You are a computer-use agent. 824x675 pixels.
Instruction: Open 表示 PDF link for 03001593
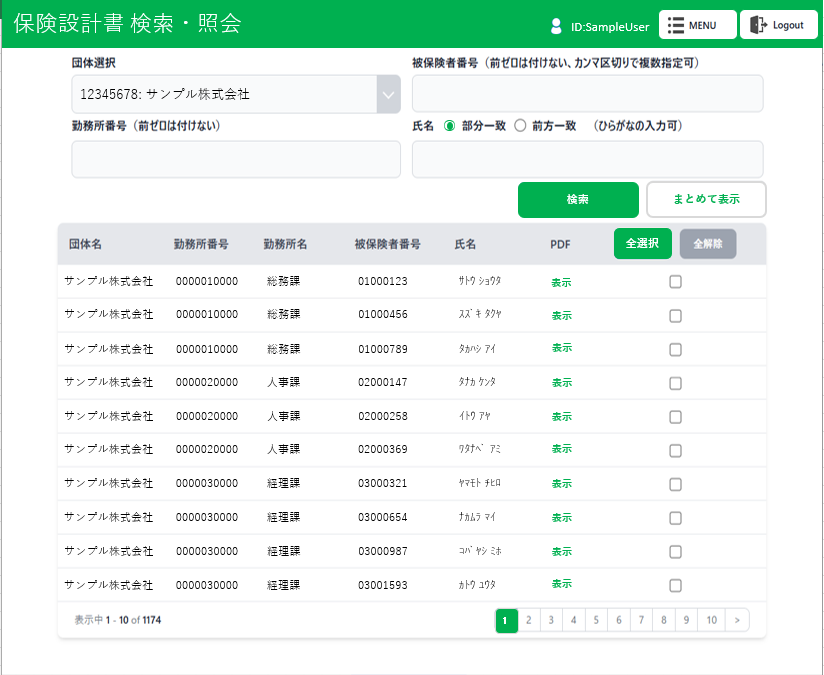point(561,584)
